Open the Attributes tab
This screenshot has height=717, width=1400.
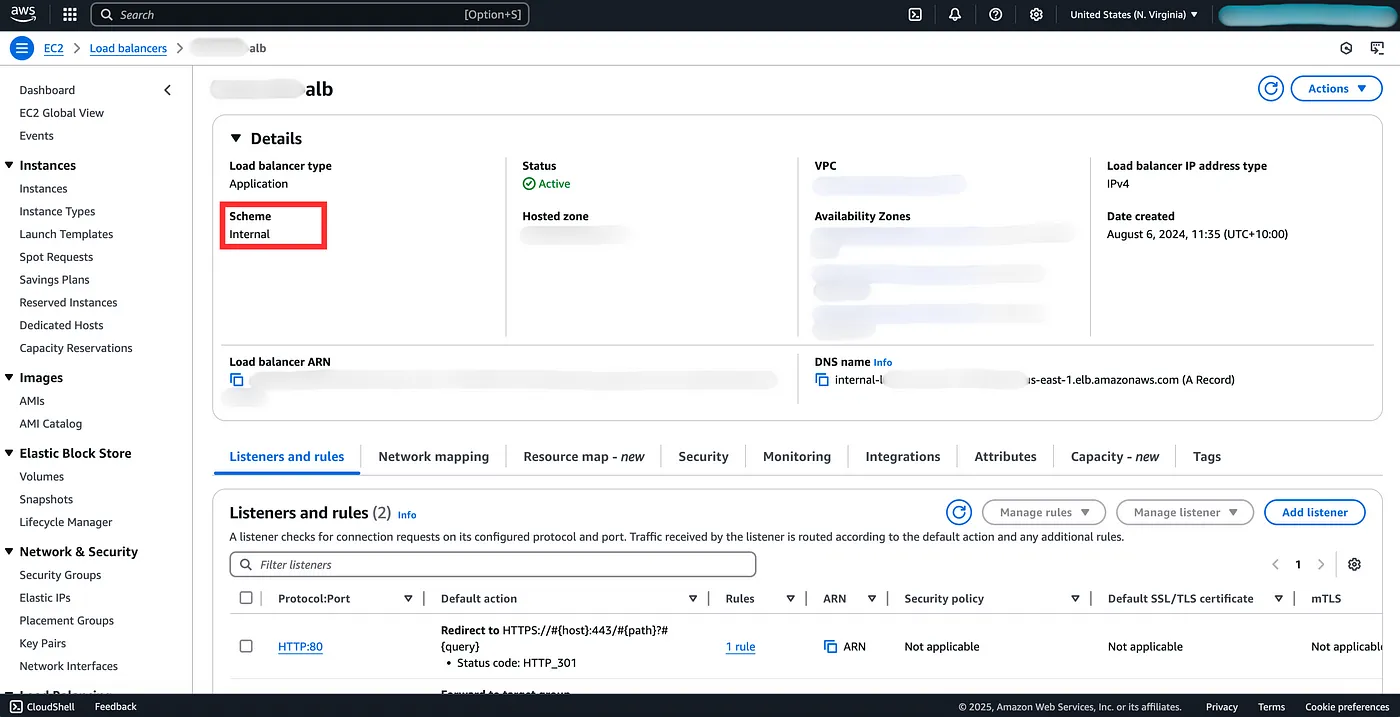click(x=1005, y=457)
